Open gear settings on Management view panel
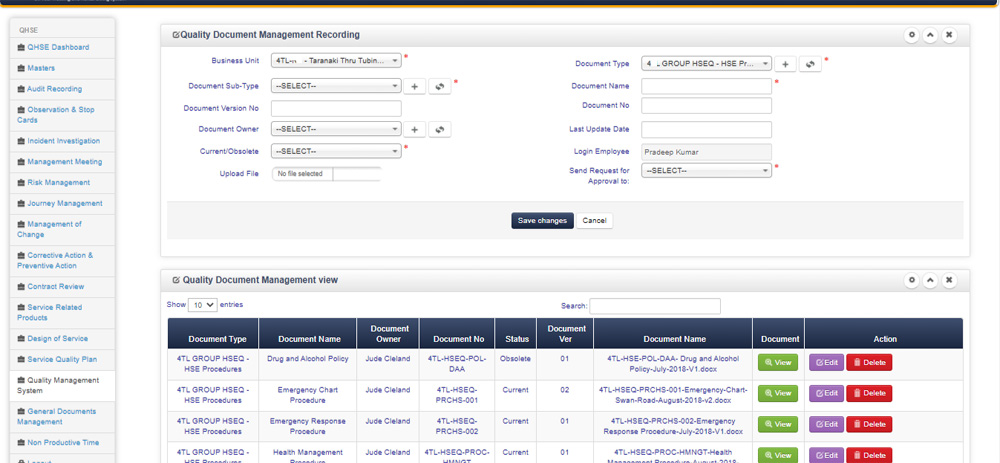The height and width of the screenshot is (463, 1000). [911, 281]
